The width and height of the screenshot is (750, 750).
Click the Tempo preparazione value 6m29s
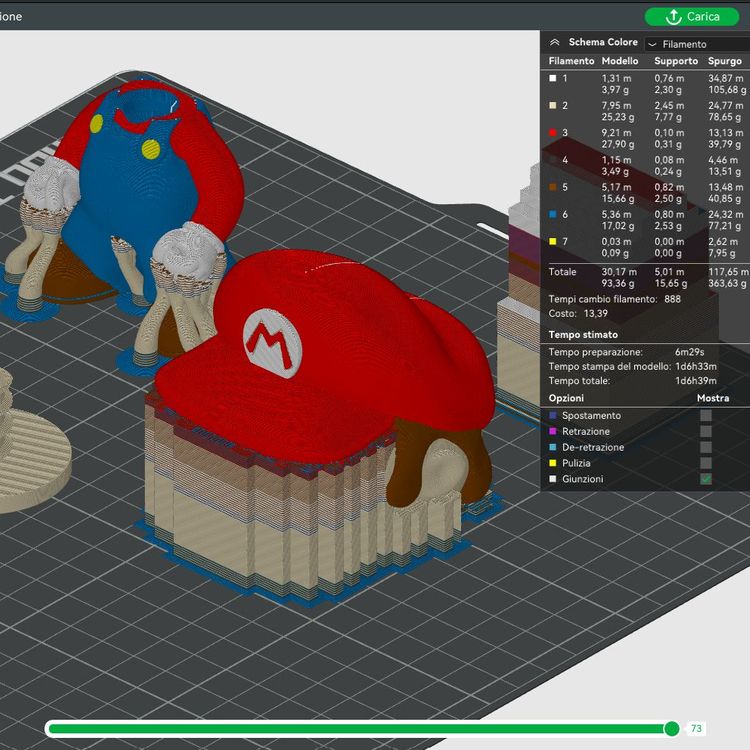point(689,353)
